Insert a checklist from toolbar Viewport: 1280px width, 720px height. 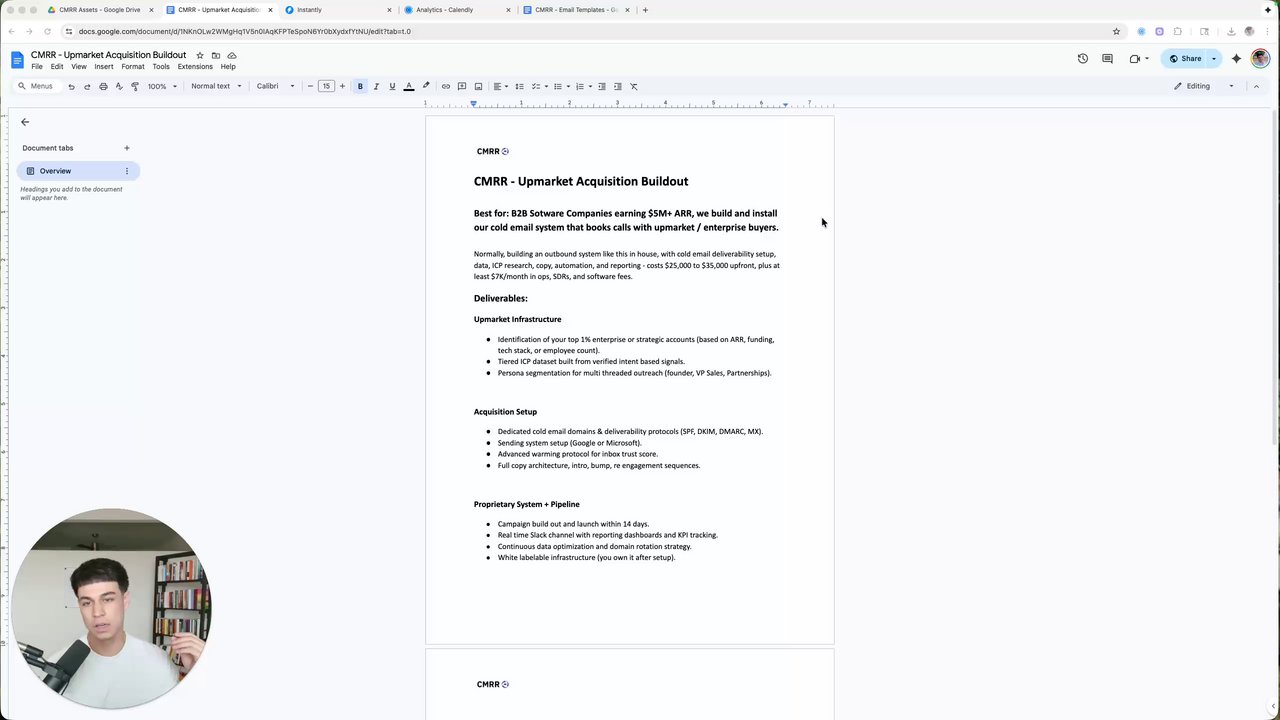click(x=537, y=86)
